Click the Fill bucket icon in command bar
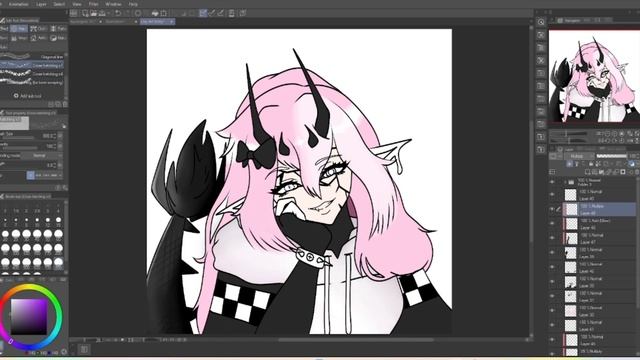Image resolution: width=640 pixels, height=360 pixels. point(155,13)
